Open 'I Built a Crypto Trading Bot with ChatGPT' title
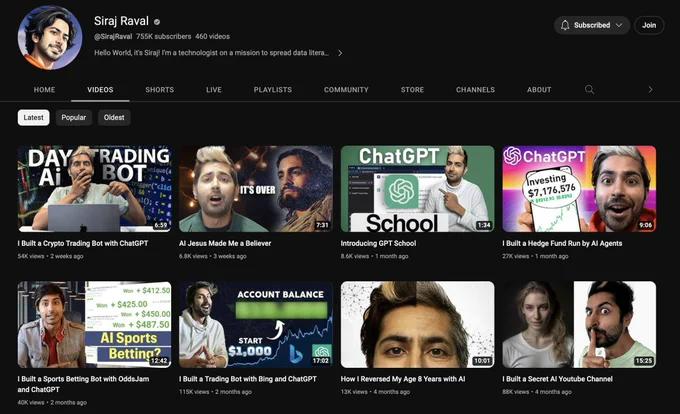This screenshot has width=680, height=414. click(x=82, y=243)
